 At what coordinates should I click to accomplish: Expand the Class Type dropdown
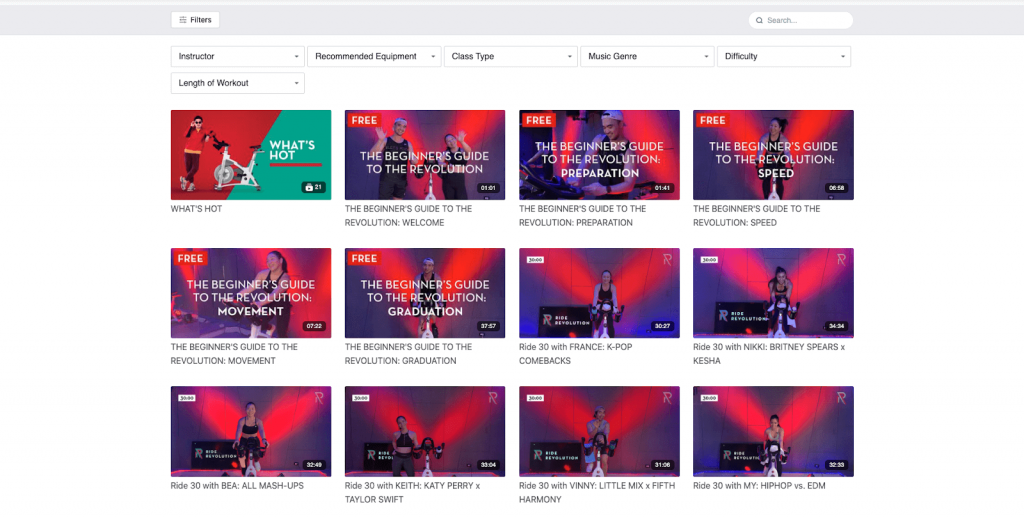(511, 56)
